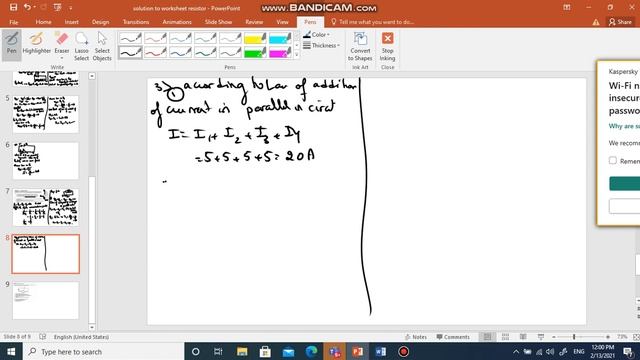
Task: Click white button in Kaspersky popup
Action: point(624,206)
